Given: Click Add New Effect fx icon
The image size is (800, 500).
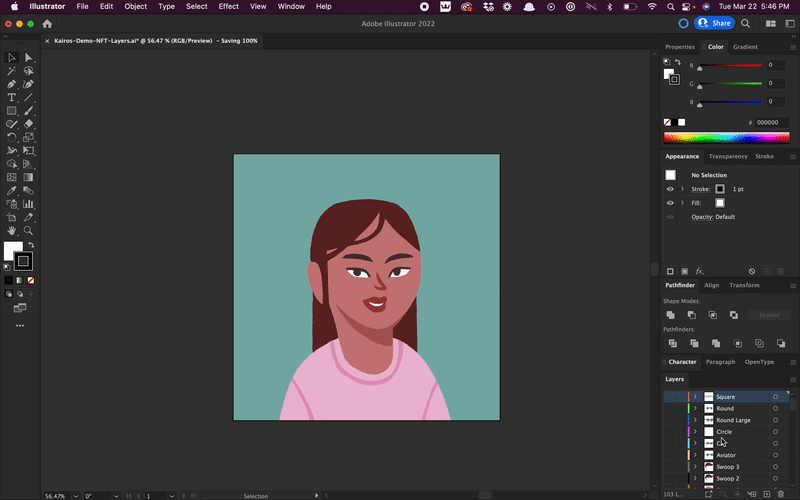Looking at the screenshot, I should click(x=700, y=271).
